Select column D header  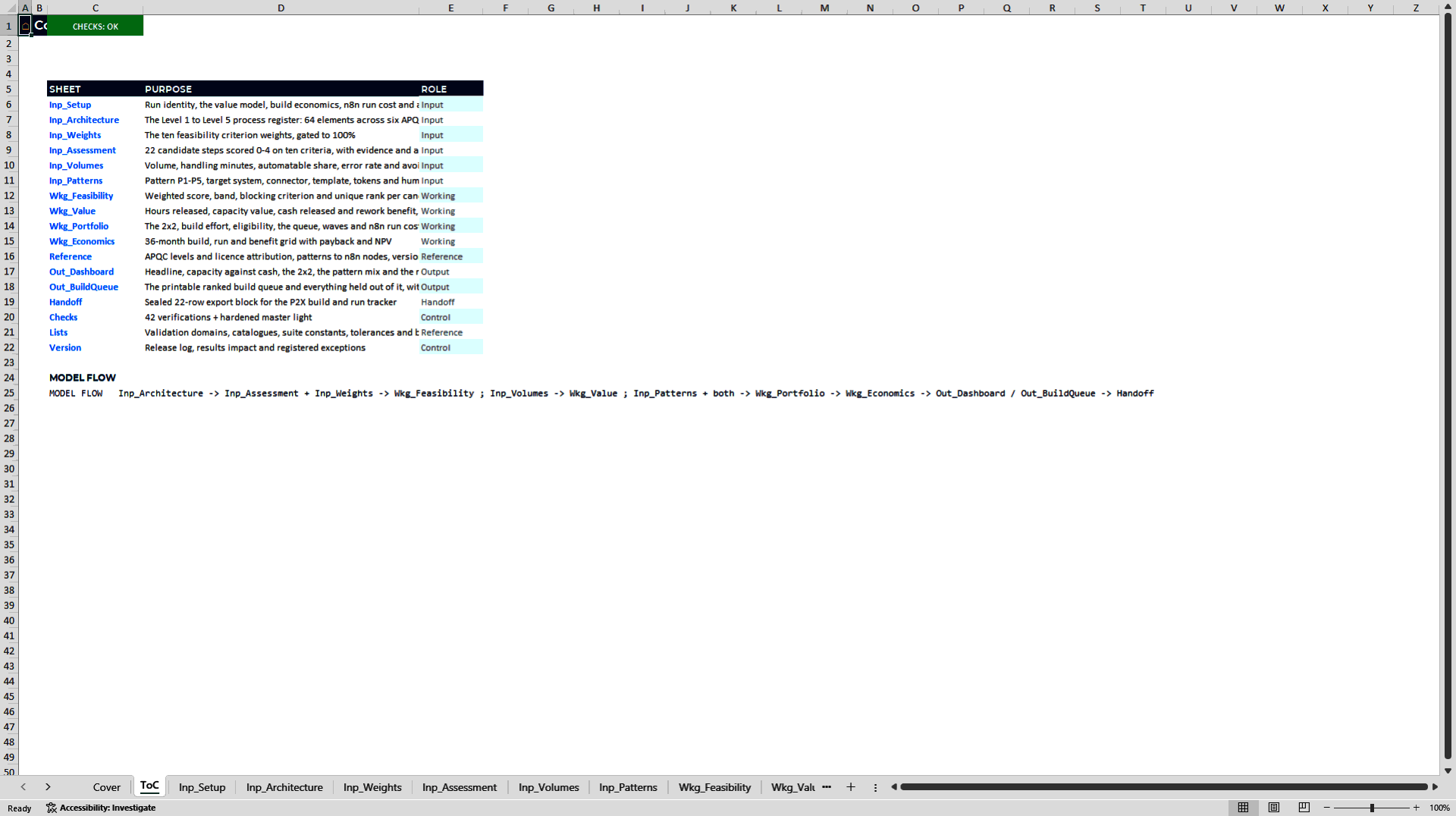pos(281,8)
